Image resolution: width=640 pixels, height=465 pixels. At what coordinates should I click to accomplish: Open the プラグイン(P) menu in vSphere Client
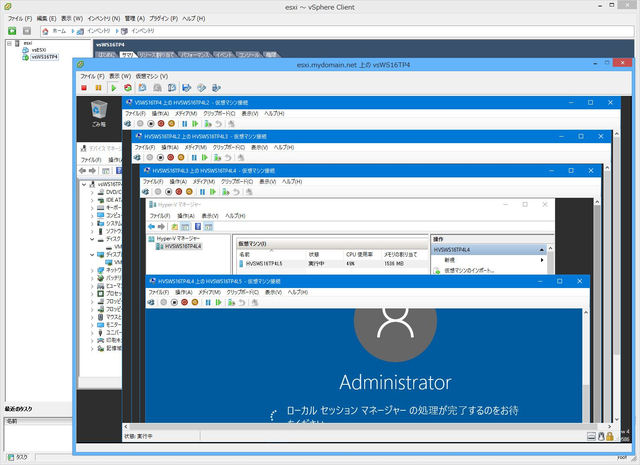pyautogui.click(x=163, y=19)
